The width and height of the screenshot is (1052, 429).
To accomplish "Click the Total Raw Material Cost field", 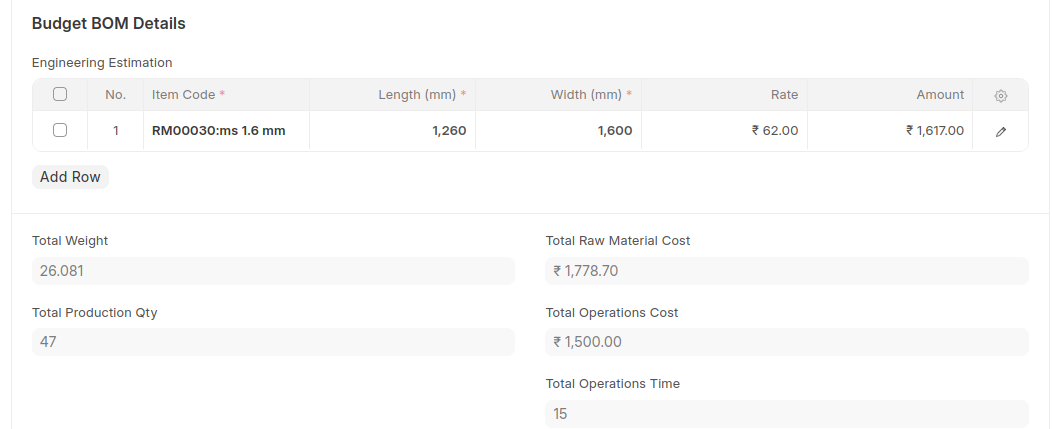I will tap(787, 270).
